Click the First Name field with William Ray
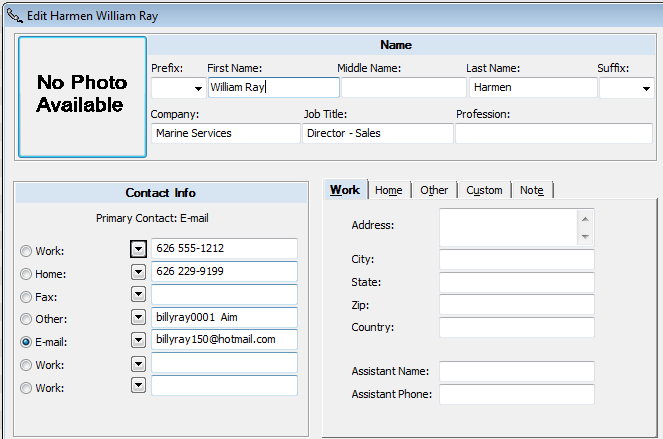The height and width of the screenshot is (439, 663). point(274,88)
